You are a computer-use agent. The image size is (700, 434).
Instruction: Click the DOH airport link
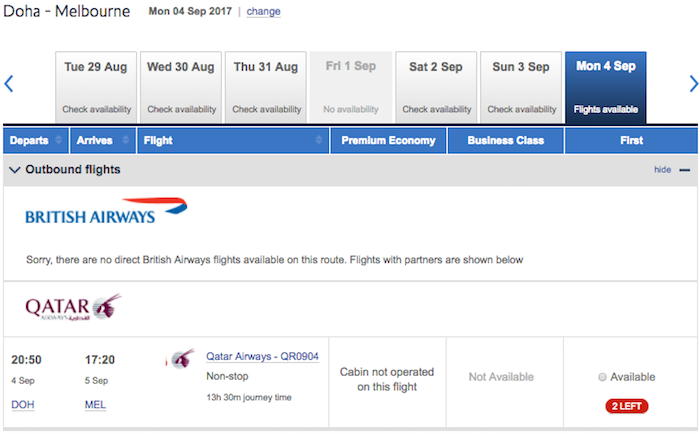point(23,405)
